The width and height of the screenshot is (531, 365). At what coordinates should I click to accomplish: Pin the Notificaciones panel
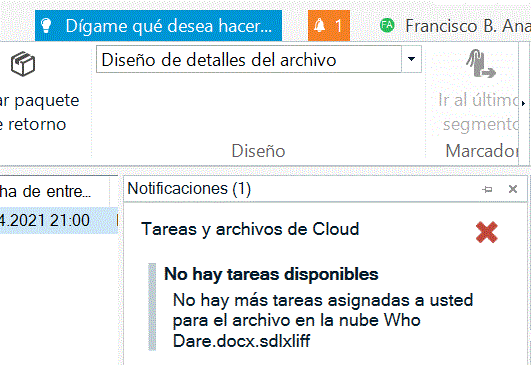pyautogui.click(x=487, y=189)
